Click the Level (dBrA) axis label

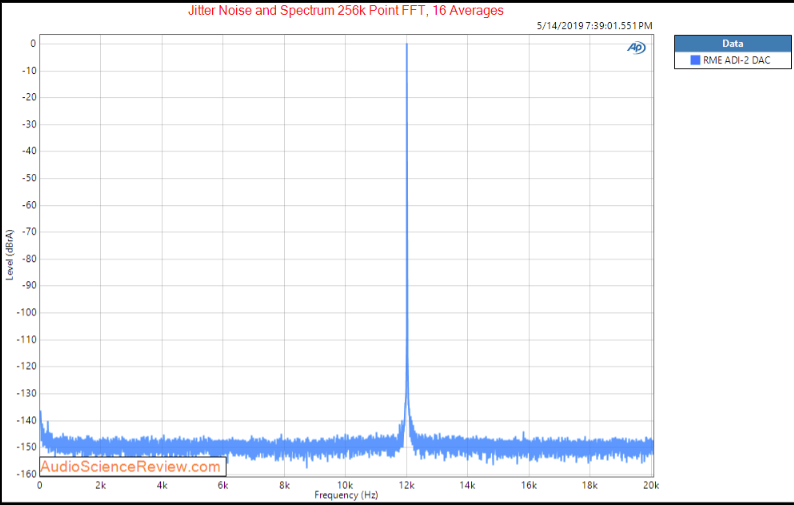click(x=10, y=255)
